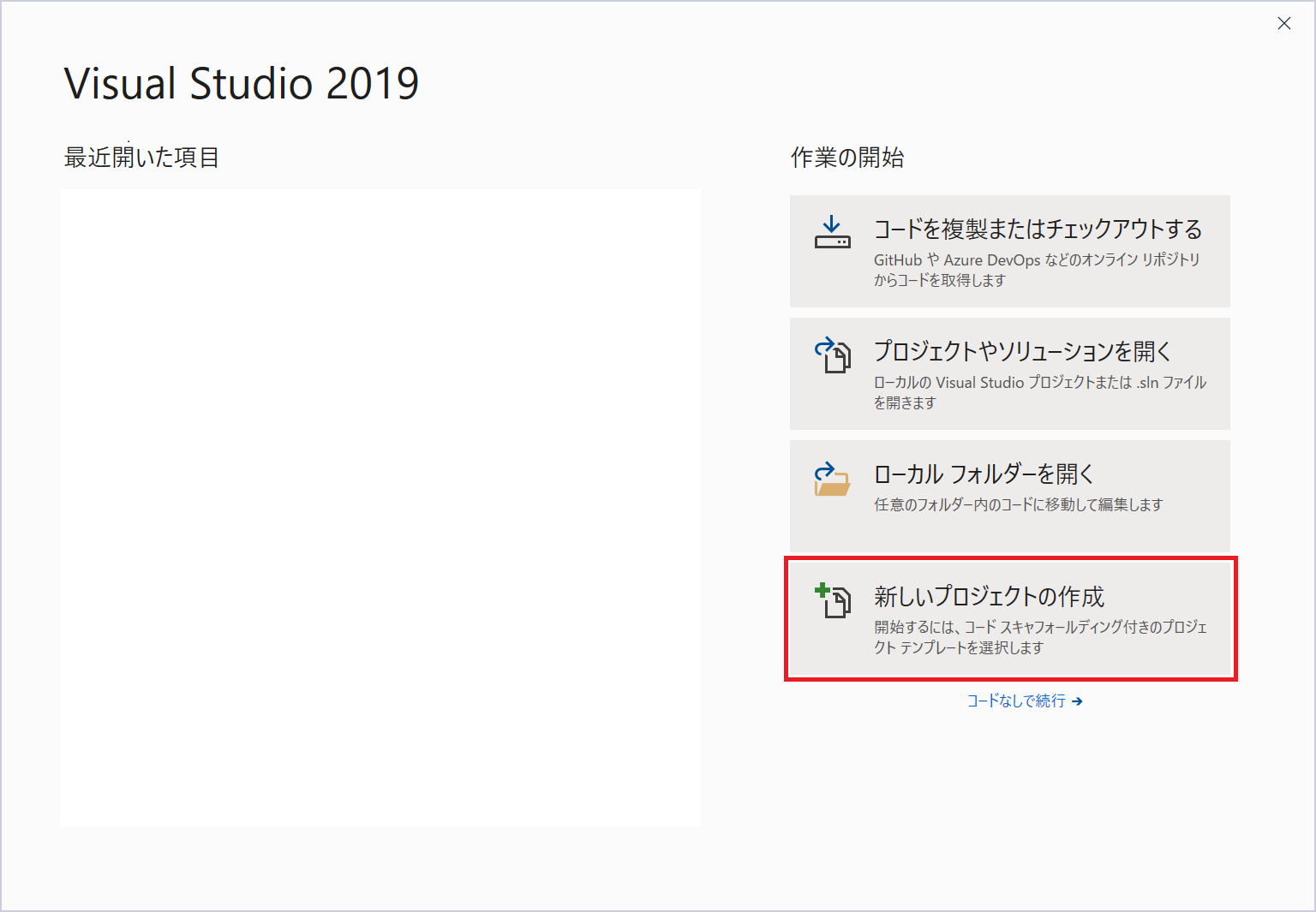The width and height of the screenshot is (1316, 912).
Task: Open コードを複製またはチェックアウトする option
Action: click(1010, 251)
